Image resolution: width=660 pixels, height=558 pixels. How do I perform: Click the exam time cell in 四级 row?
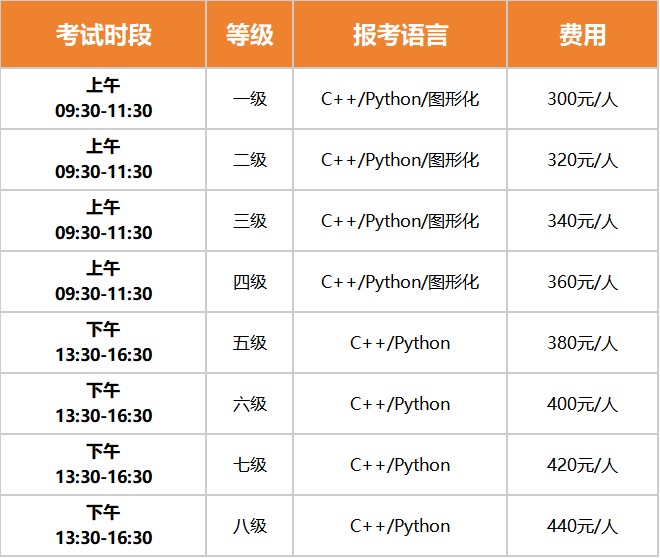(104, 282)
